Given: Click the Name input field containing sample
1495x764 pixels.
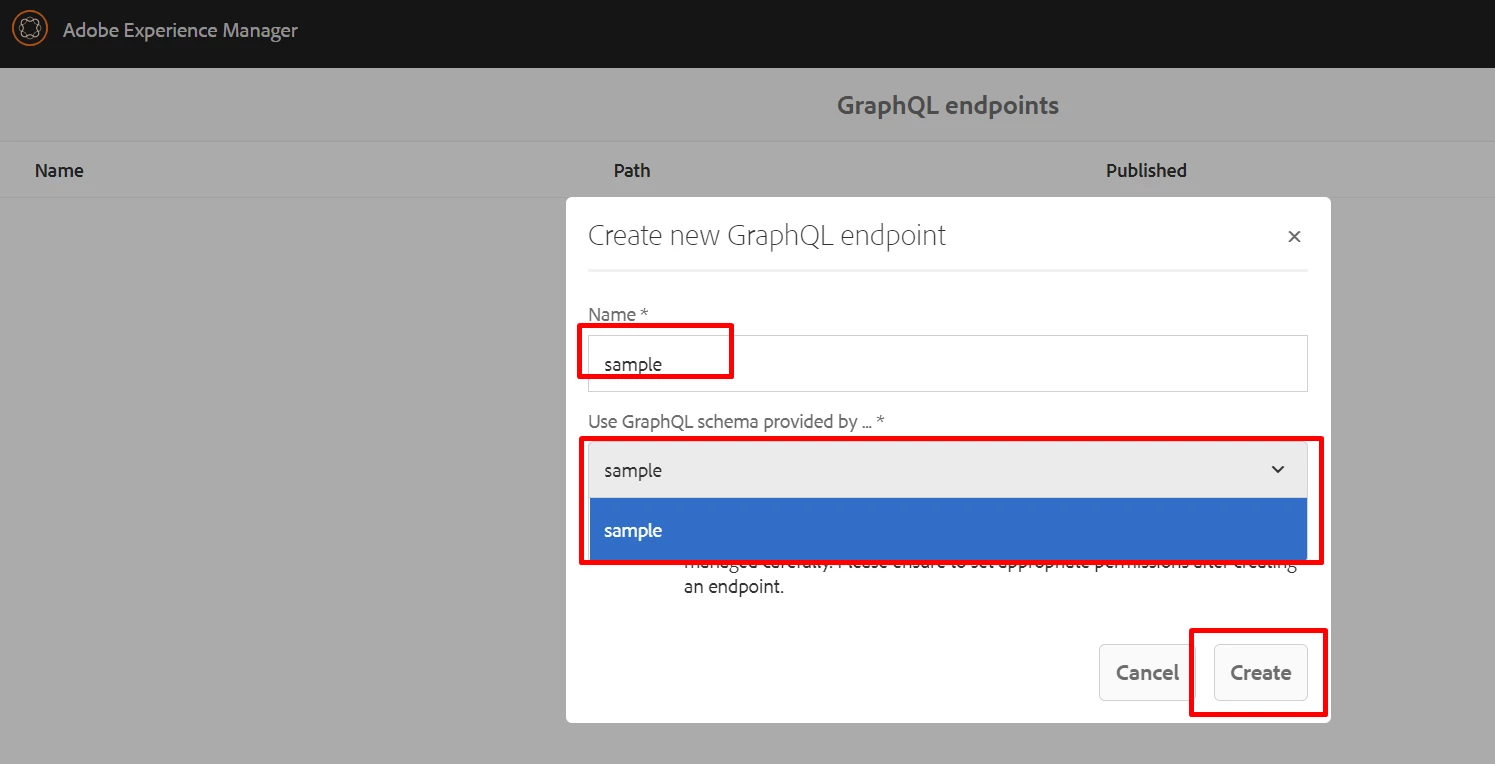Looking at the screenshot, I should 947,364.
